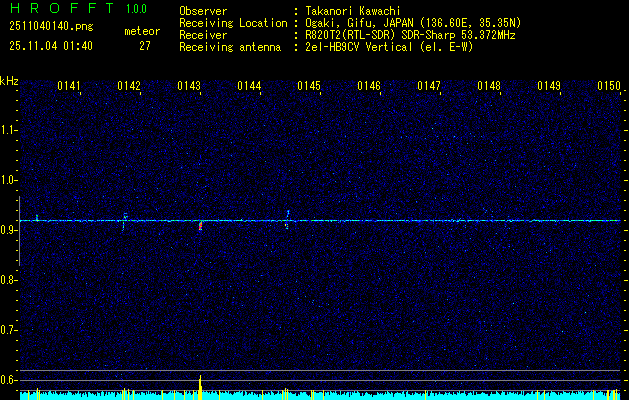Click the 0147 time label
Screen dimensions: 629x400
(x=429, y=86)
